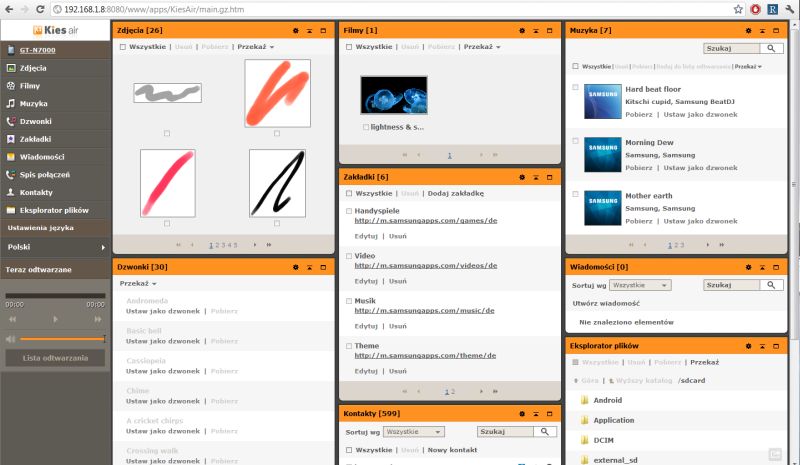
Task: Open Przekaż dropdown in Dzwonki panel
Action: 138,284
